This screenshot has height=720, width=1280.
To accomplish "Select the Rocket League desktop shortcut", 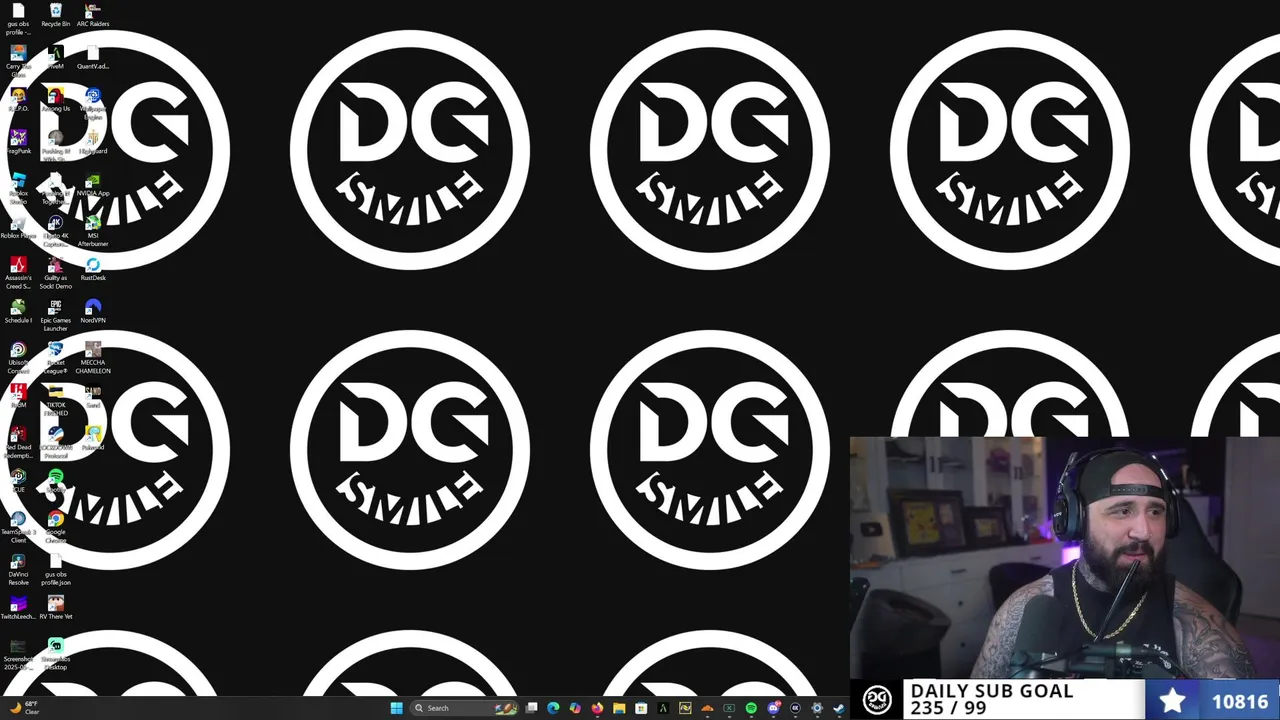I will click(56, 358).
